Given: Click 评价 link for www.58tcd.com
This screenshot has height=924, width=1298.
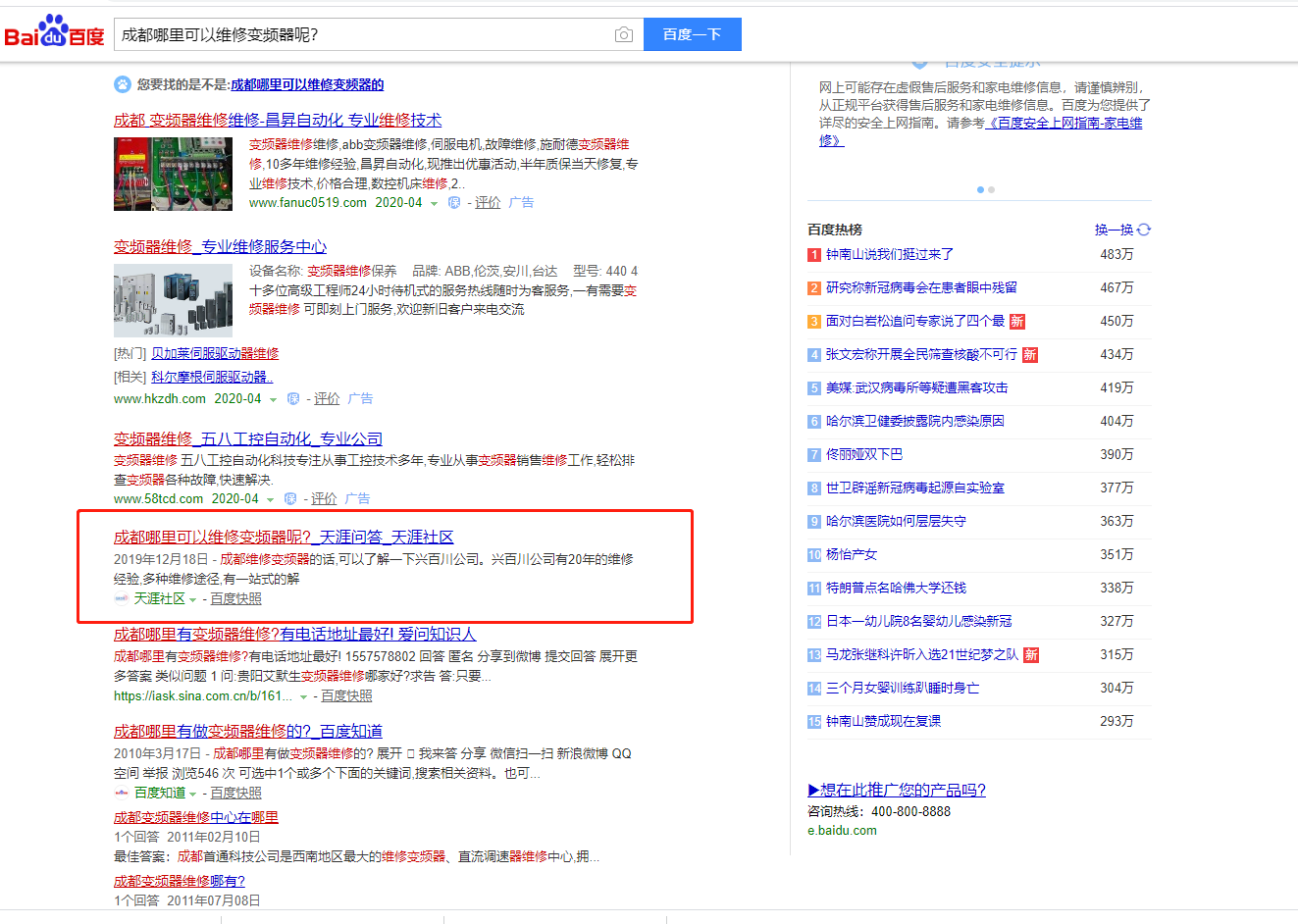Looking at the screenshot, I should [x=324, y=499].
